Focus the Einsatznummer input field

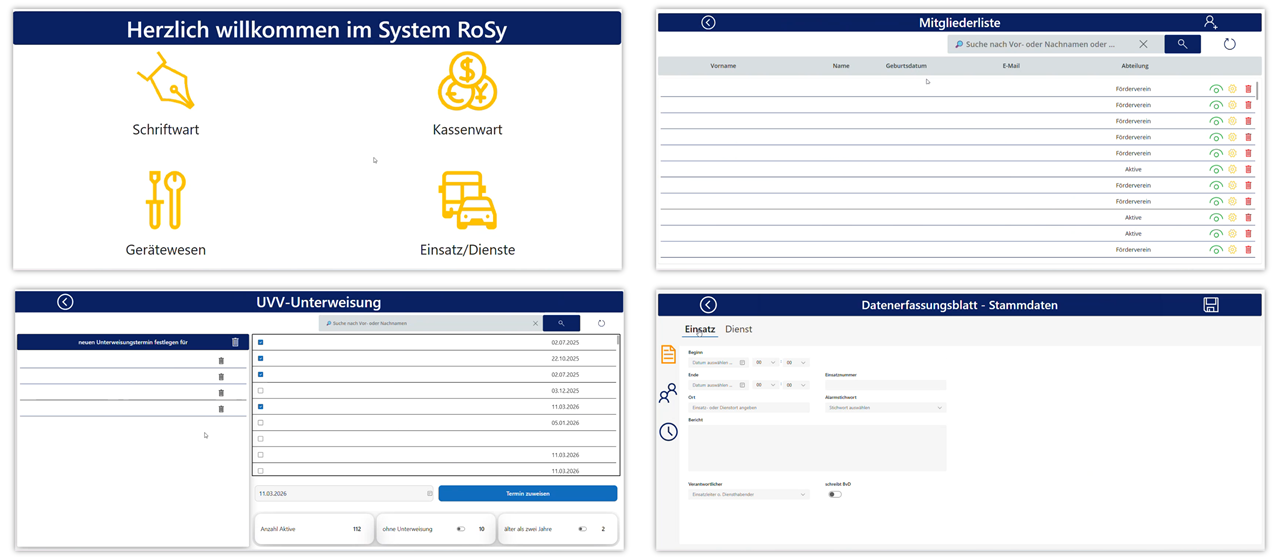click(885, 385)
